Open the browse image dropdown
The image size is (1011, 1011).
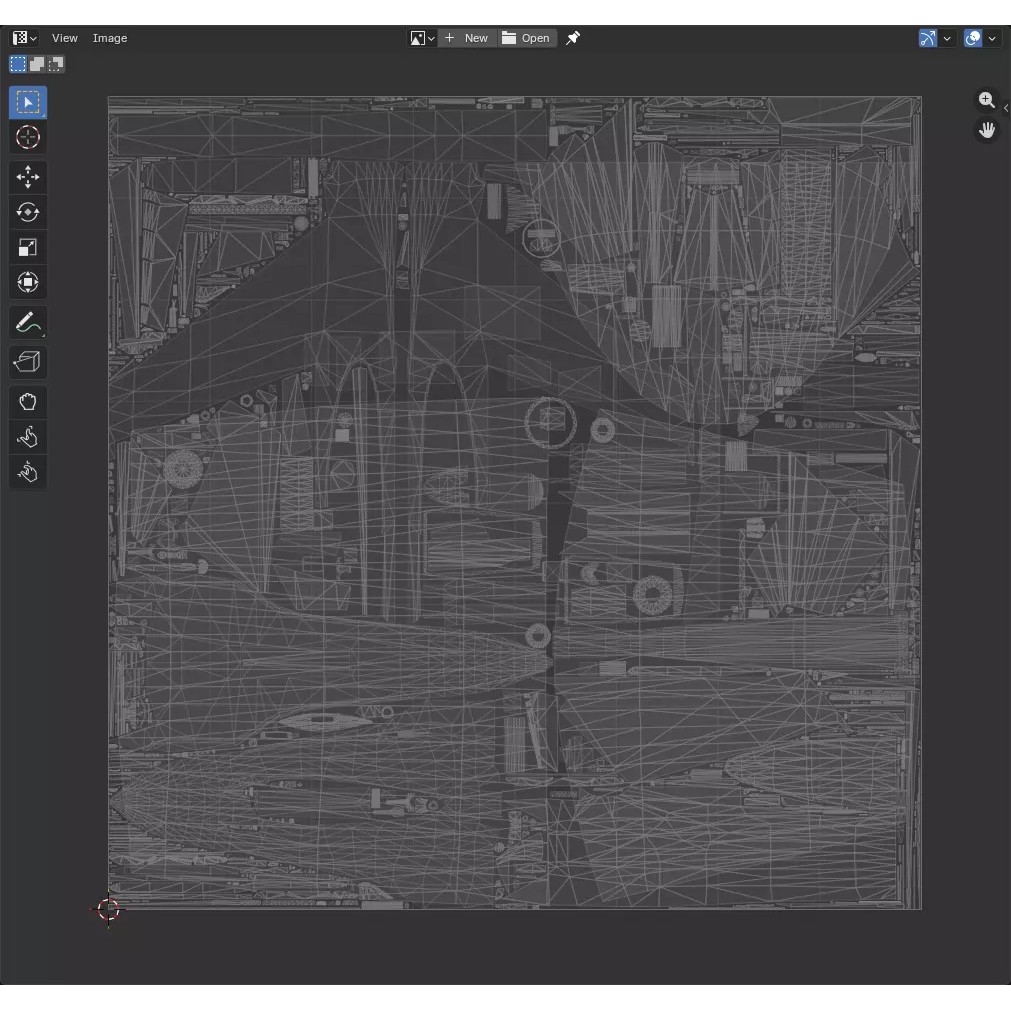[x=422, y=38]
